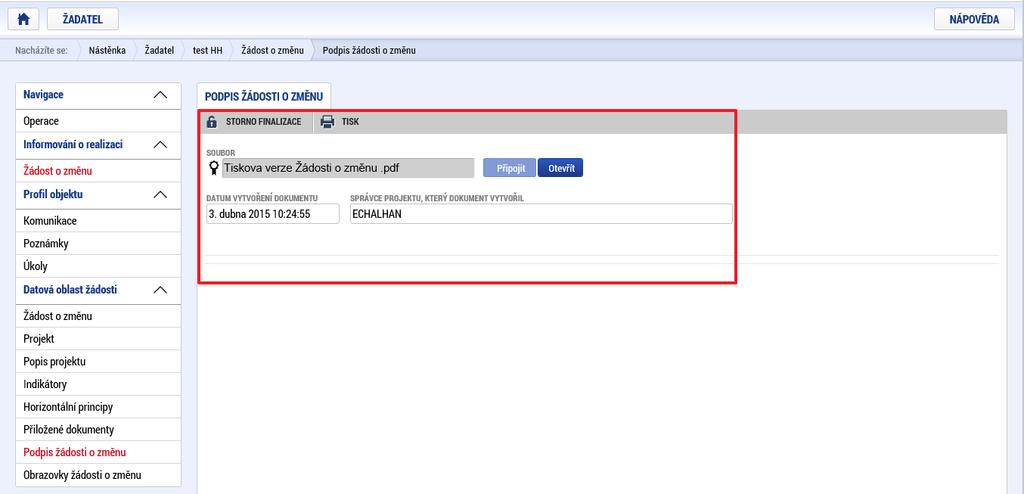Go to Žadatel breadcrumb
The width and height of the screenshot is (1024, 494).
tap(159, 50)
